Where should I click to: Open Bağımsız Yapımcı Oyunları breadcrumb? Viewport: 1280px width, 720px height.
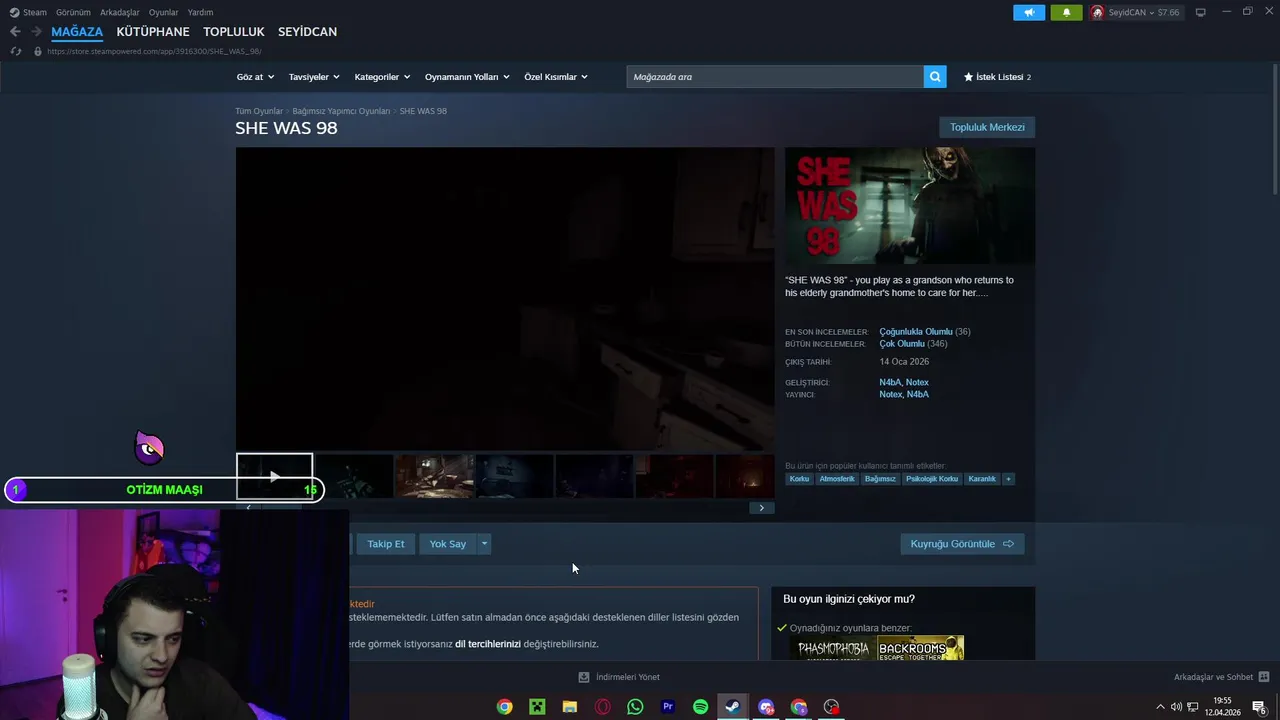tap(341, 111)
